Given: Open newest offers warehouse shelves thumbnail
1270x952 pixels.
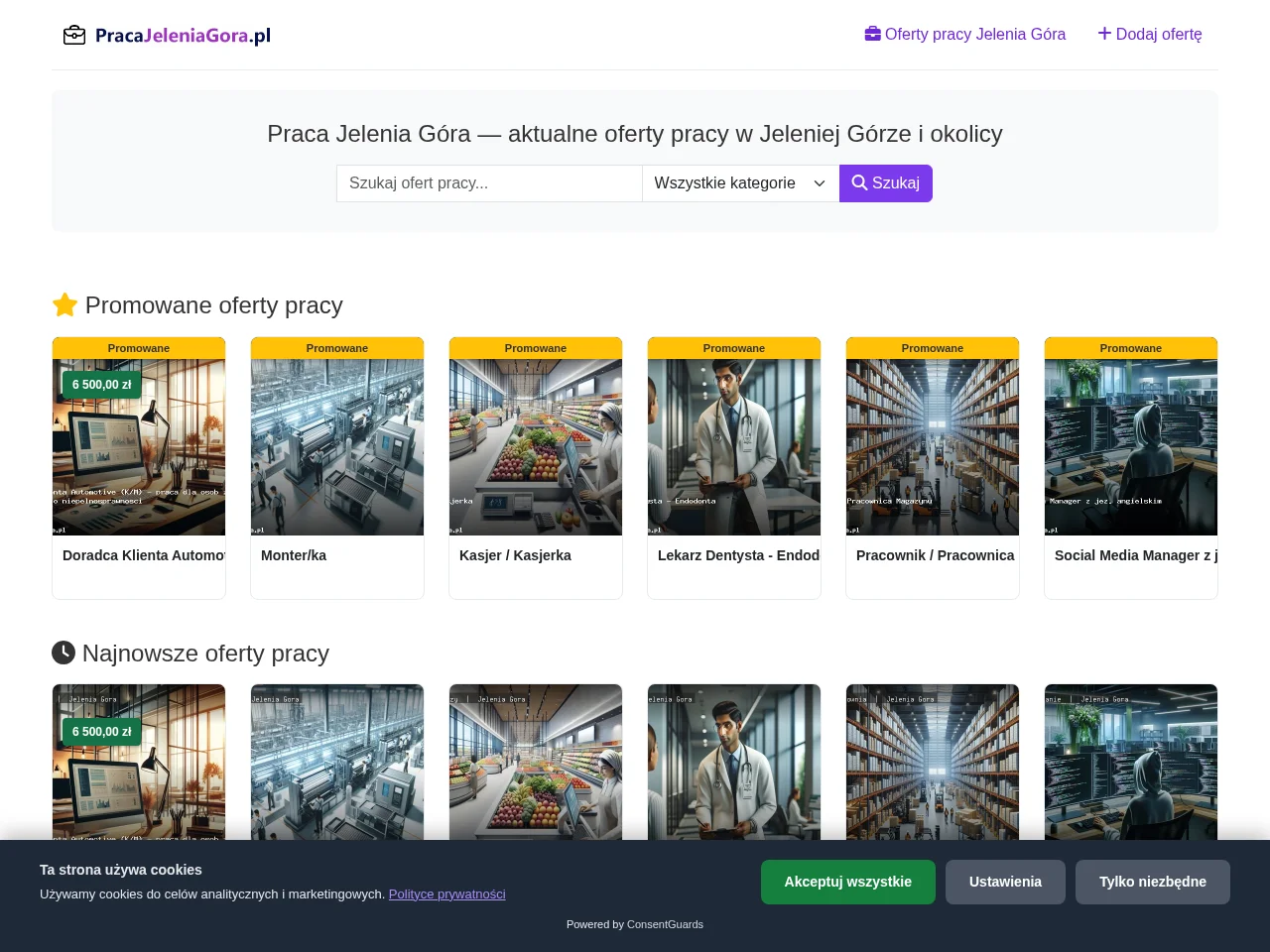Looking at the screenshot, I should coord(933,762).
